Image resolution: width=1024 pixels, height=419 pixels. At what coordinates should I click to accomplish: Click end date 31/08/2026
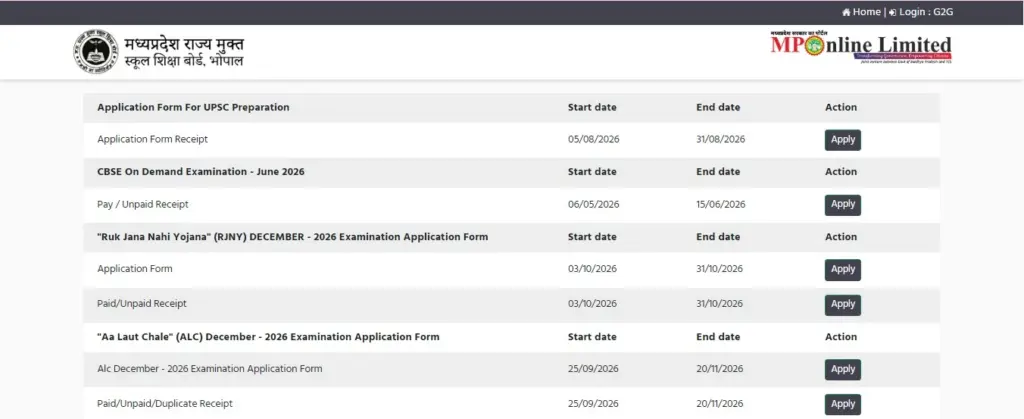click(720, 139)
